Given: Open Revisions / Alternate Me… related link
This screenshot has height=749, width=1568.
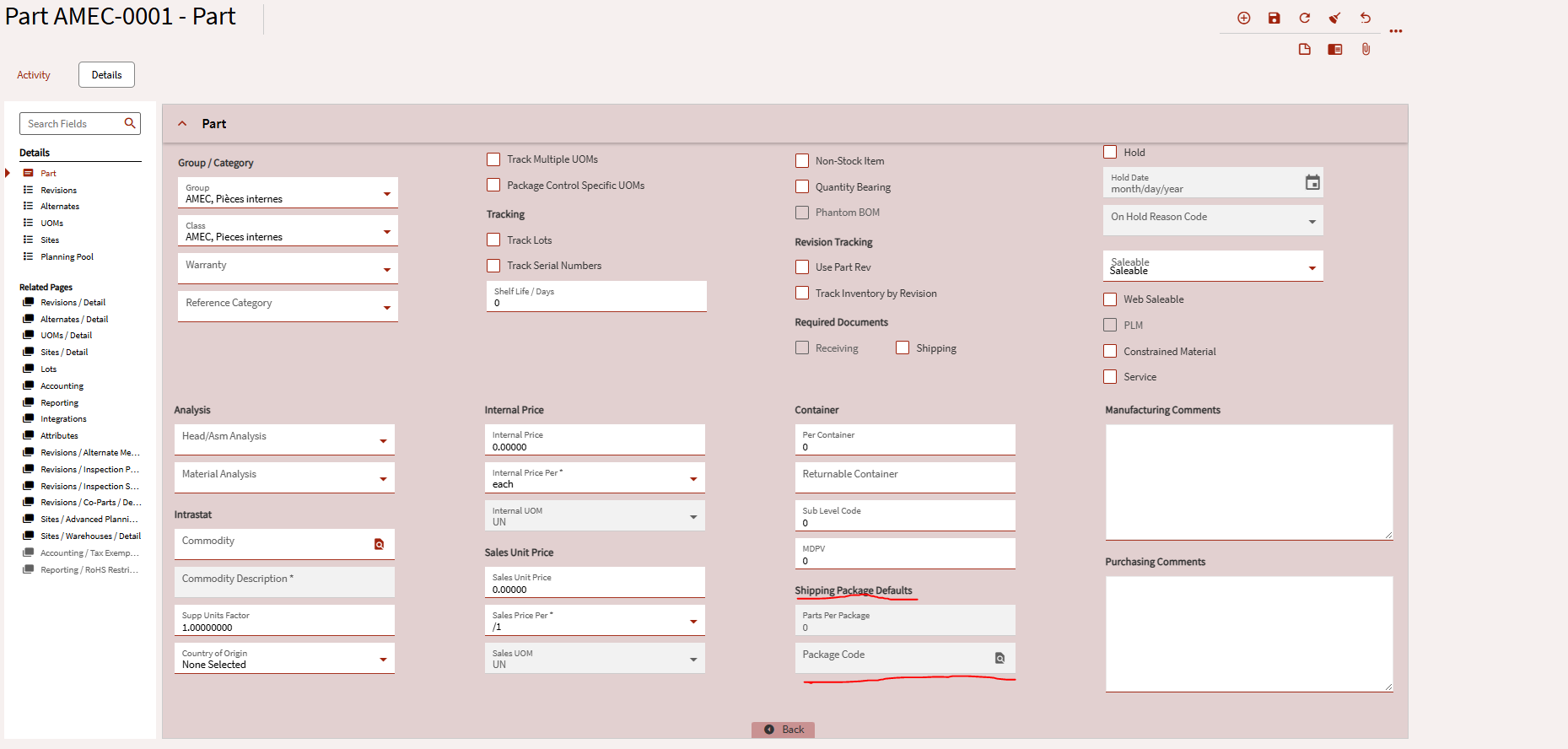Looking at the screenshot, I should [90, 452].
